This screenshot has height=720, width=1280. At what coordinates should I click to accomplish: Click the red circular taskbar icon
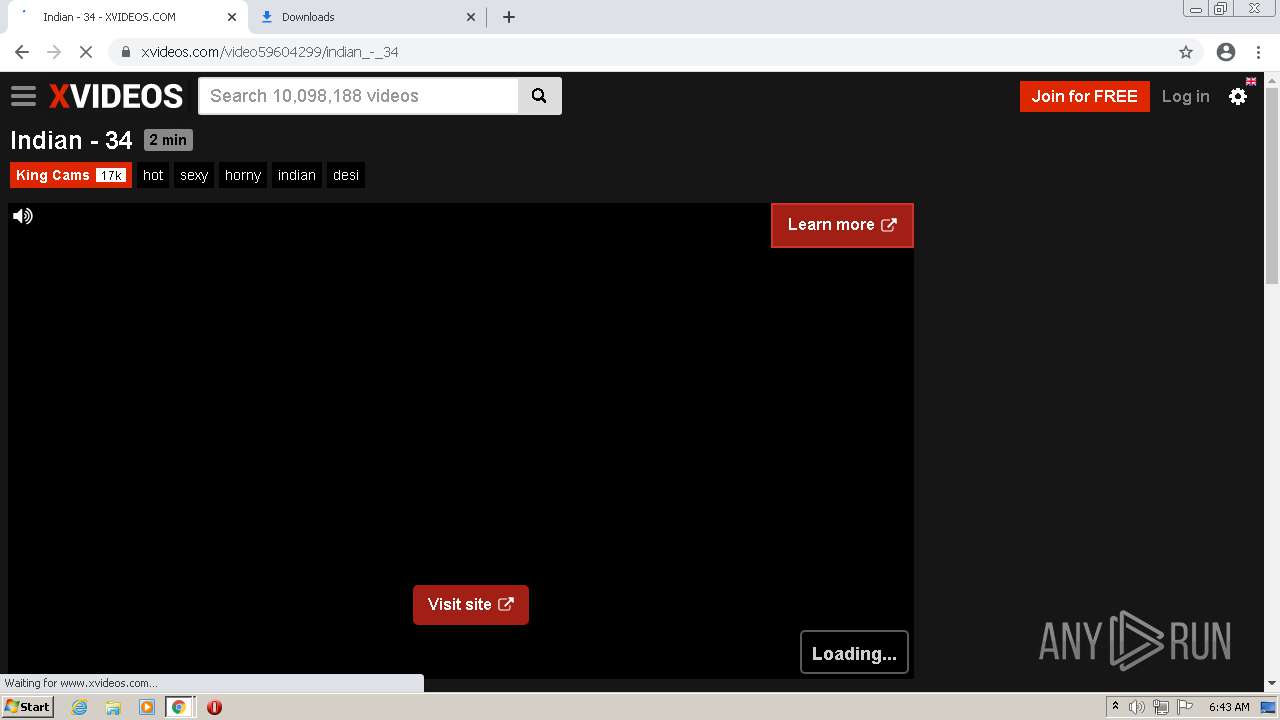click(214, 707)
